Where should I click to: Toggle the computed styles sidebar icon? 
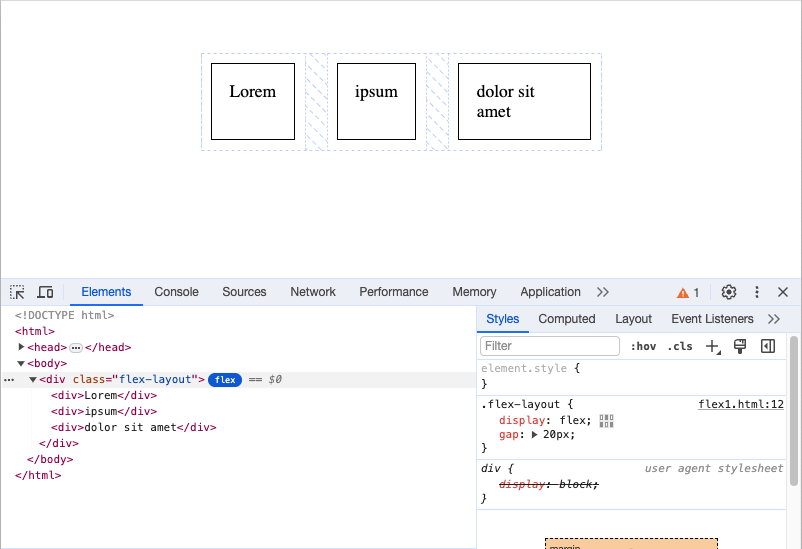[x=768, y=346]
